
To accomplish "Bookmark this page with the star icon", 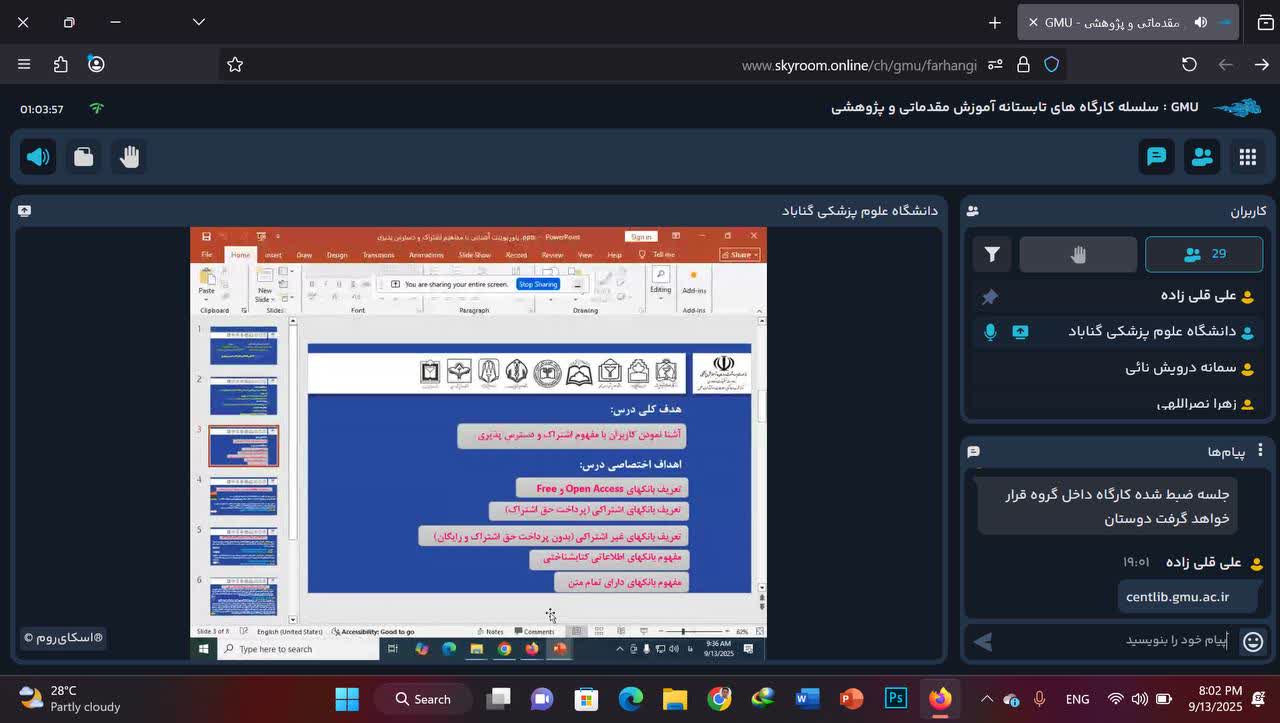I will (235, 64).
